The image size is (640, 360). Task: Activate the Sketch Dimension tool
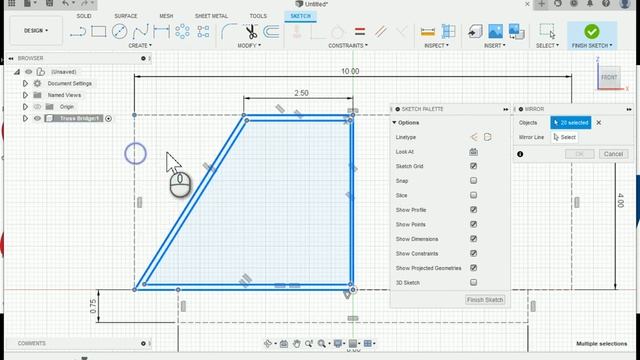(x=161, y=31)
